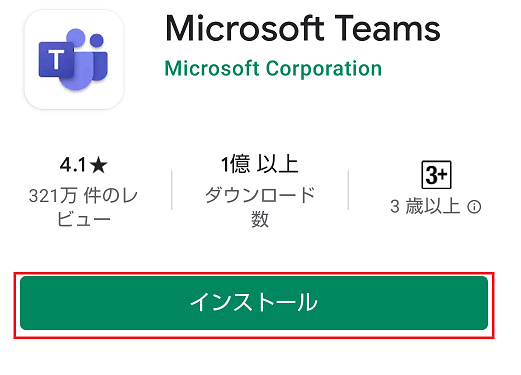The image size is (521, 375).
Task: Click the 1億 以上 download count
Action: 260,164
